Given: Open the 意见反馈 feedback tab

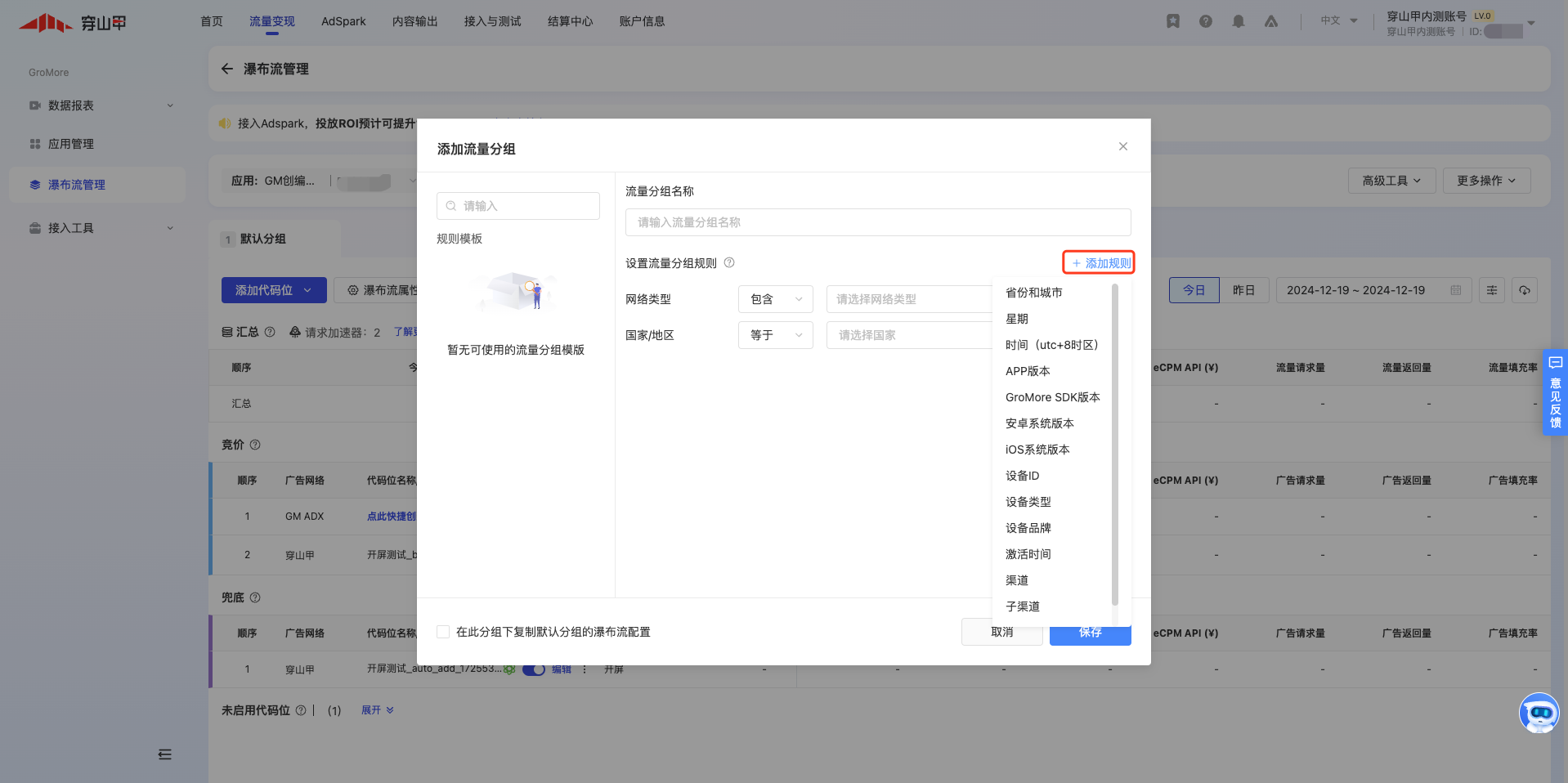Looking at the screenshot, I should coord(1555,392).
